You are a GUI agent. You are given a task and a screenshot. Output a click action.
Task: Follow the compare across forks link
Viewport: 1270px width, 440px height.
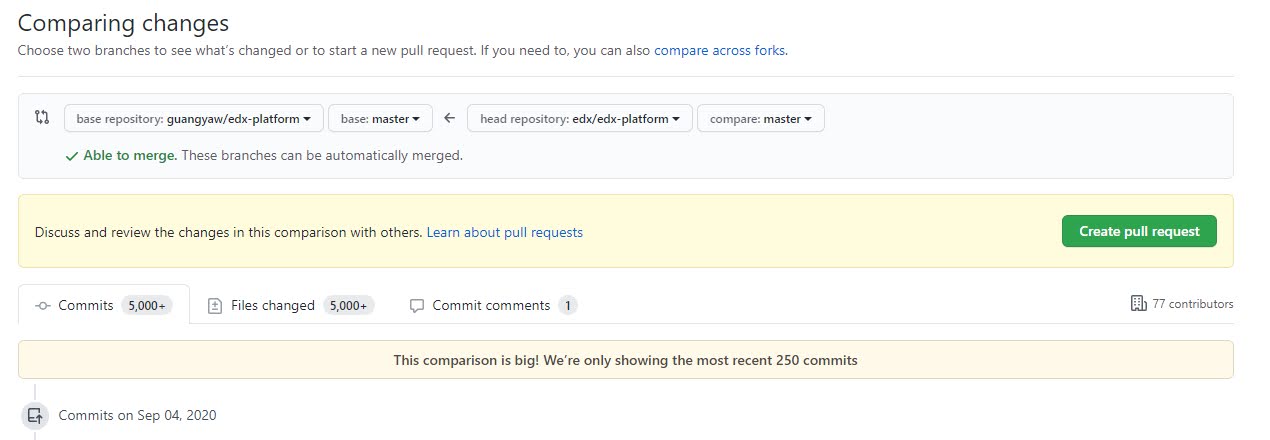pos(720,50)
